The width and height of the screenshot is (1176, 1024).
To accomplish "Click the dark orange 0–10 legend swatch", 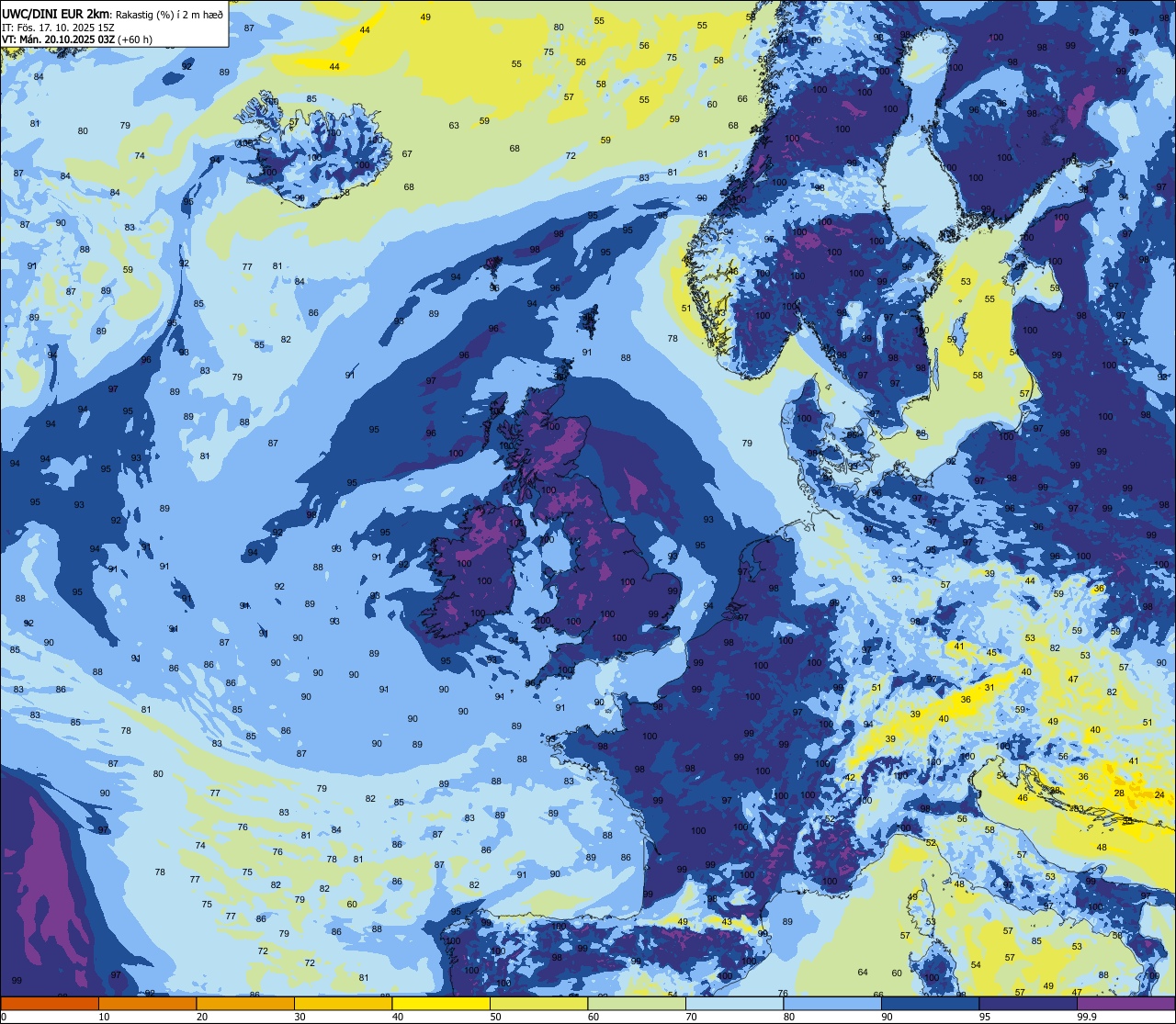I will pos(50,1004).
